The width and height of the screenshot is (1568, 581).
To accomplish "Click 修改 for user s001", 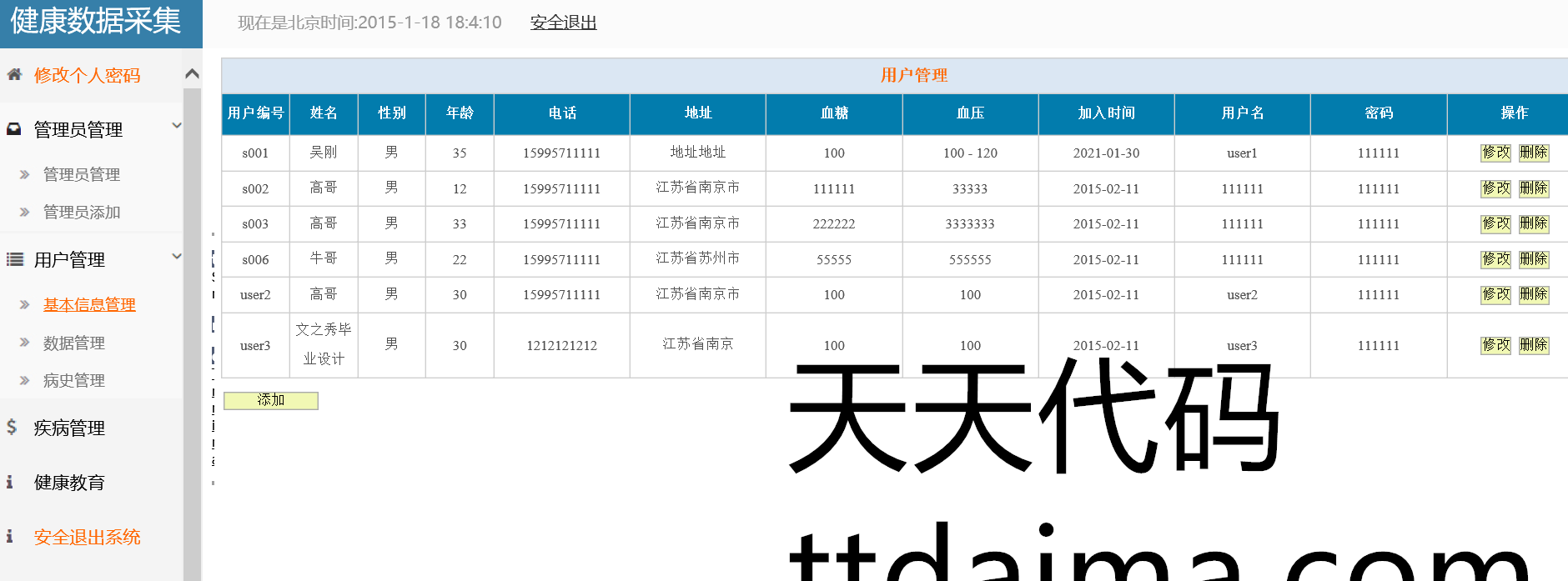I will click(x=1495, y=153).
